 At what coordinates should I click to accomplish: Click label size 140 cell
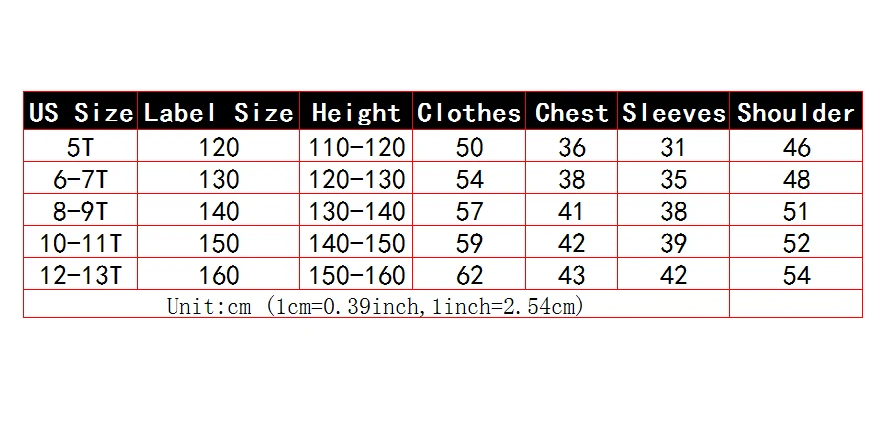pyautogui.click(x=218, y=210)
